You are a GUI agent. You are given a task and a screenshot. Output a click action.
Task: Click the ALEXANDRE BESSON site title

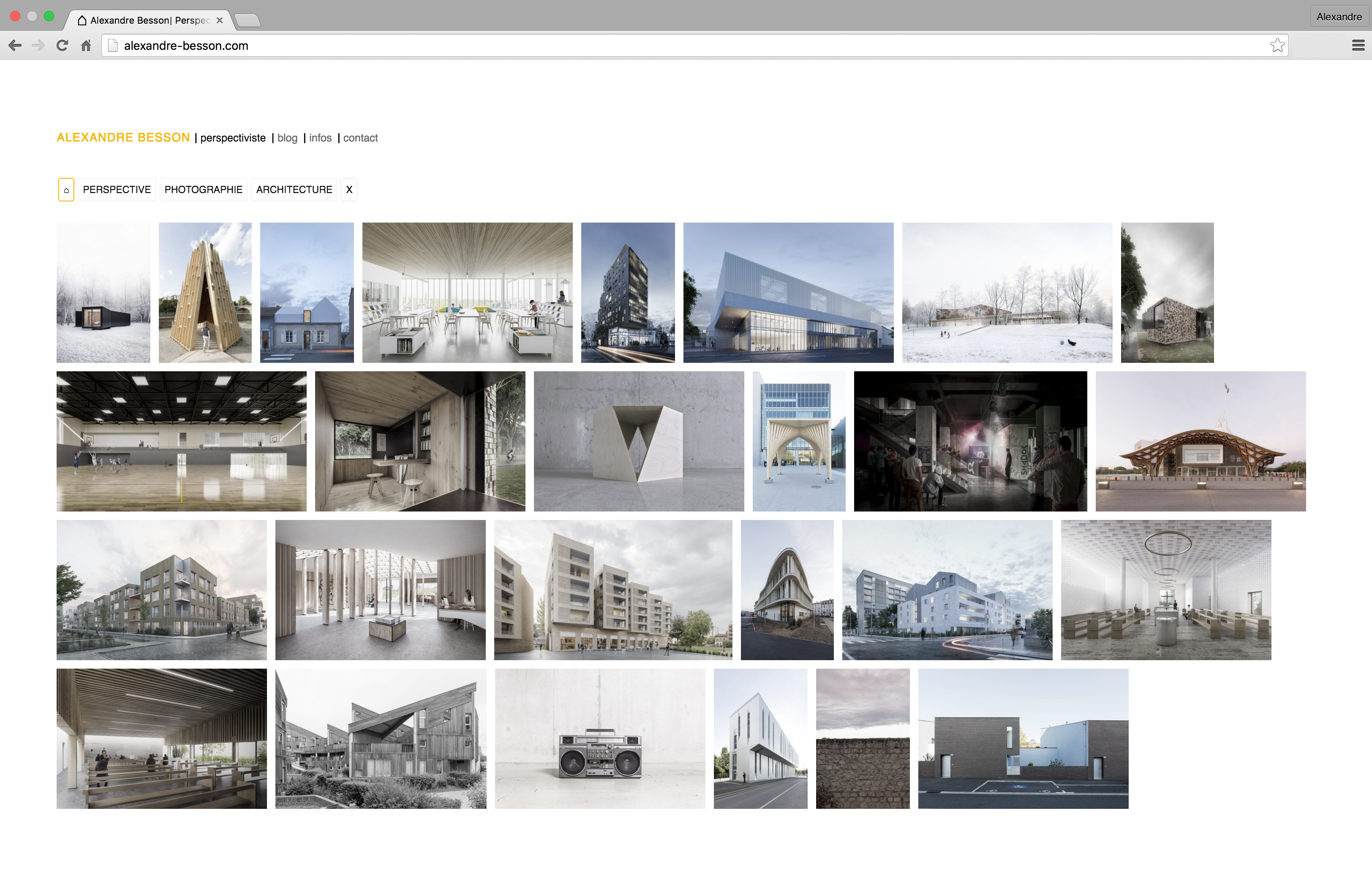coord(123,138)
